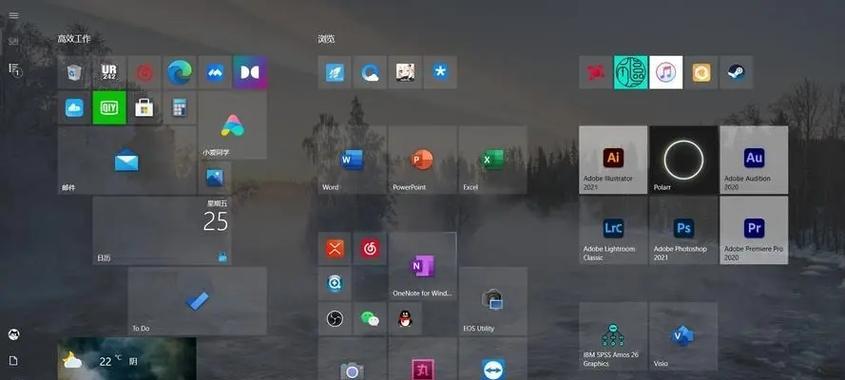845x380 pixels.
Task: Launch the QQ penguin tile
Action: 405,319
